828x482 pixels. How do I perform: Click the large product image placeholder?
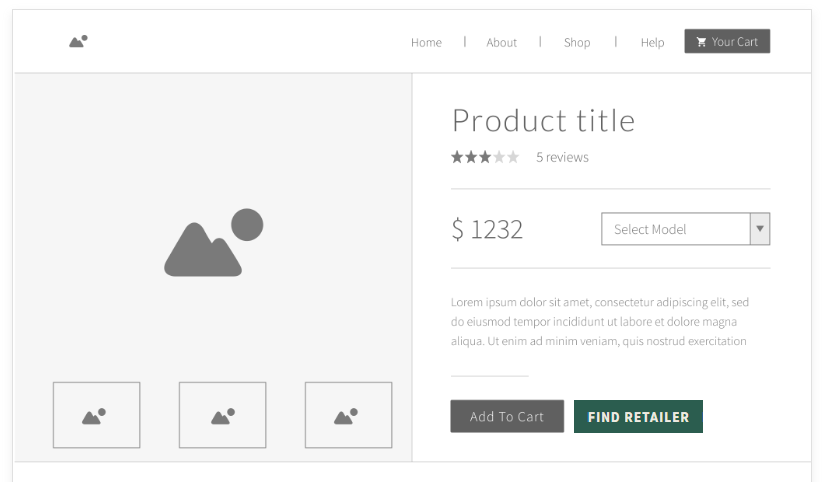213,242
